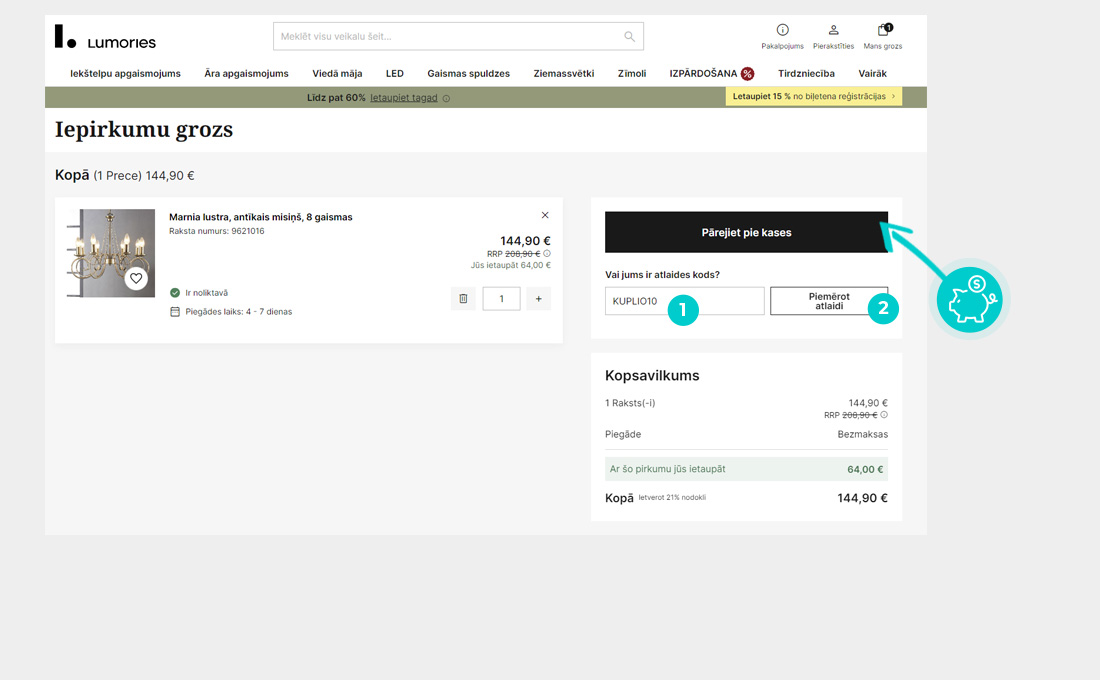Viewport: 1100px width, 680px height.
Task: Open LED menu category
Action: (395, 74)
